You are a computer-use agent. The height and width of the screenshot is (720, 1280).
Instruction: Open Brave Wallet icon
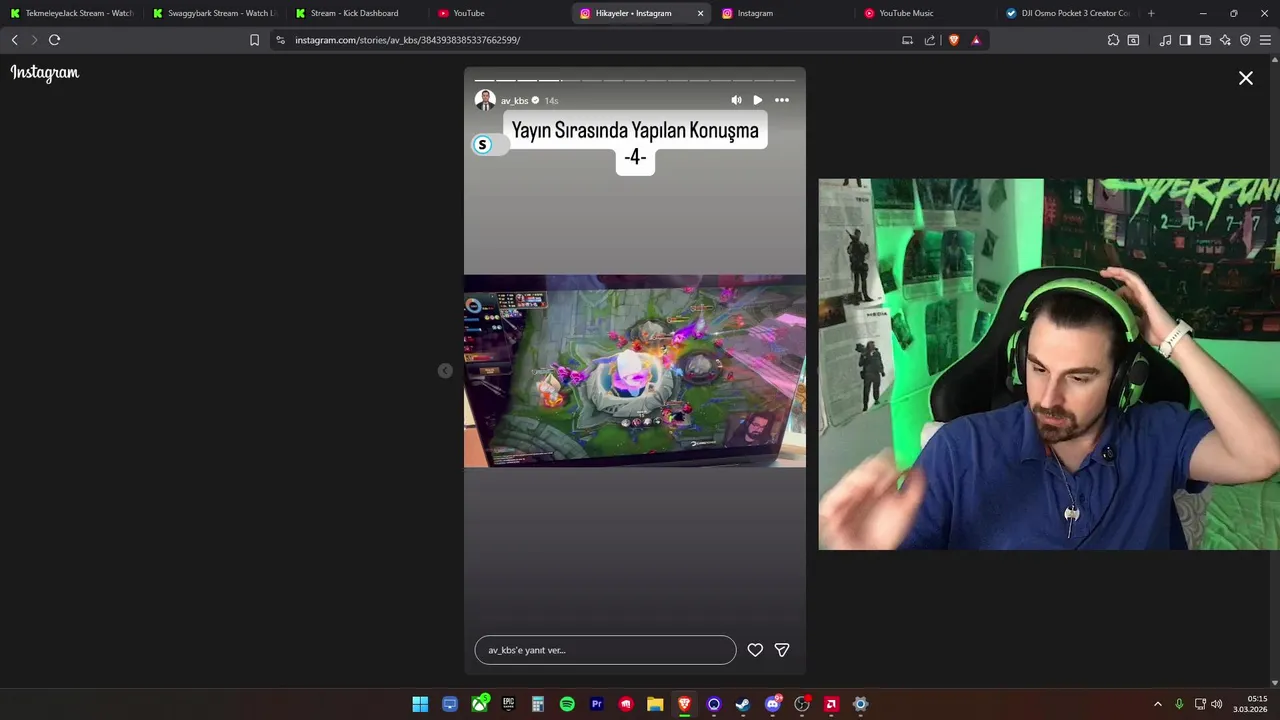pyautogui.click(x=1205, y=40)
